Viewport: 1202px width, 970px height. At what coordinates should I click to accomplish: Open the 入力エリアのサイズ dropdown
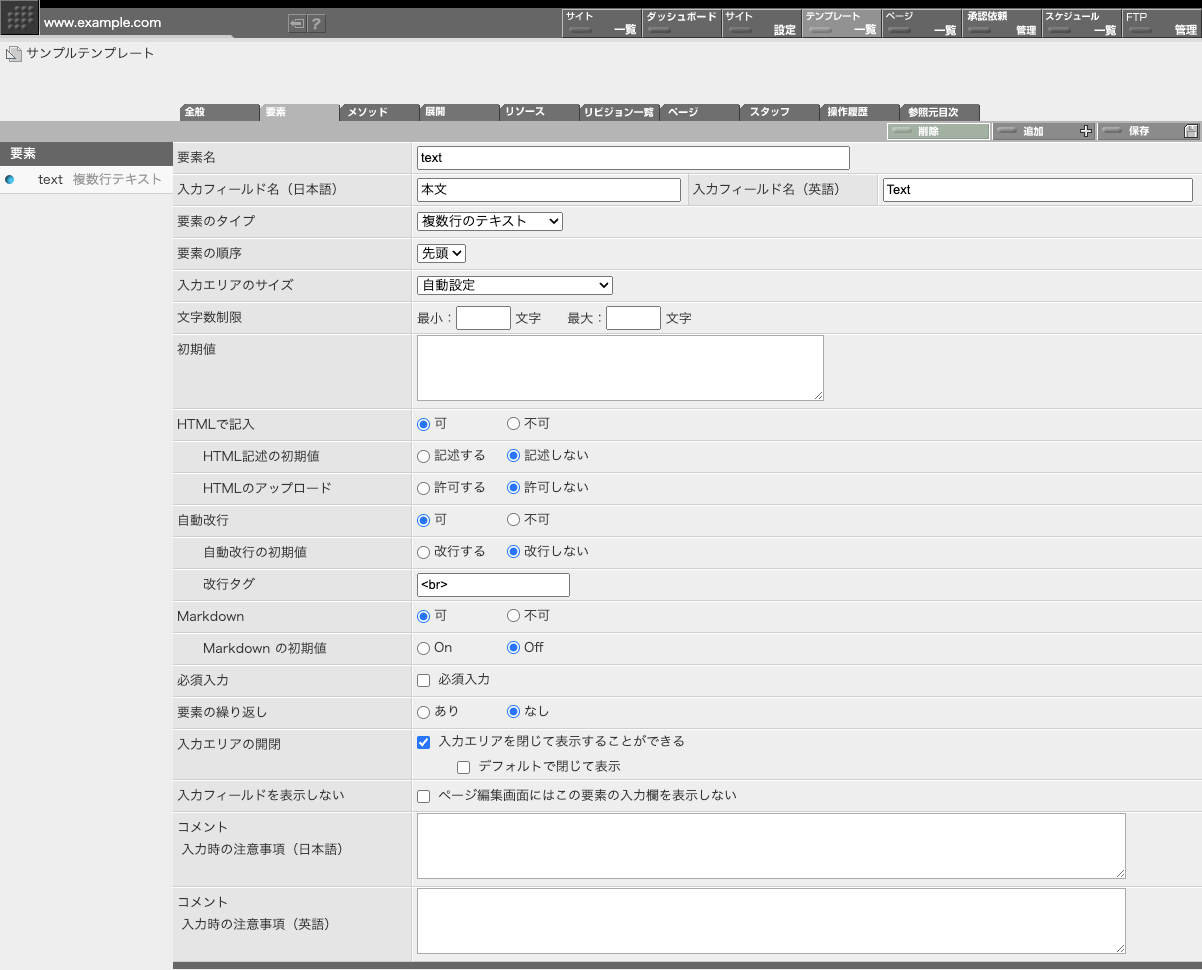514,285
